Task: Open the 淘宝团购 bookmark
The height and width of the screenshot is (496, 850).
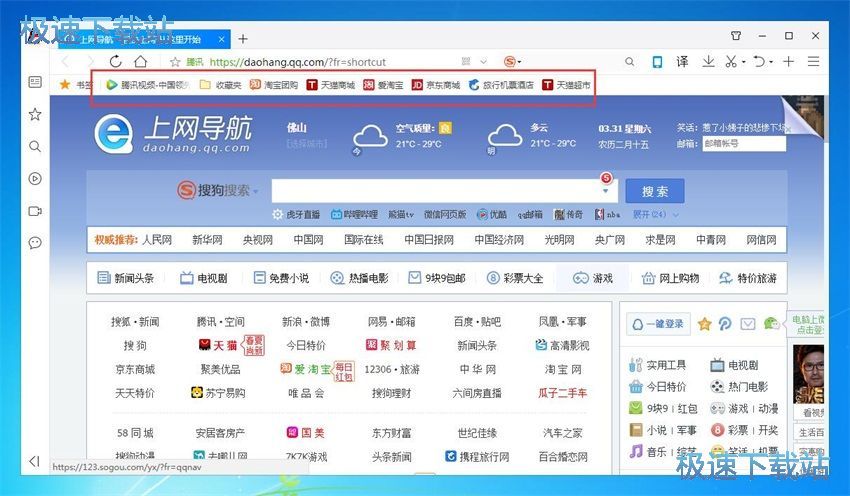Action: coord(274,85)
